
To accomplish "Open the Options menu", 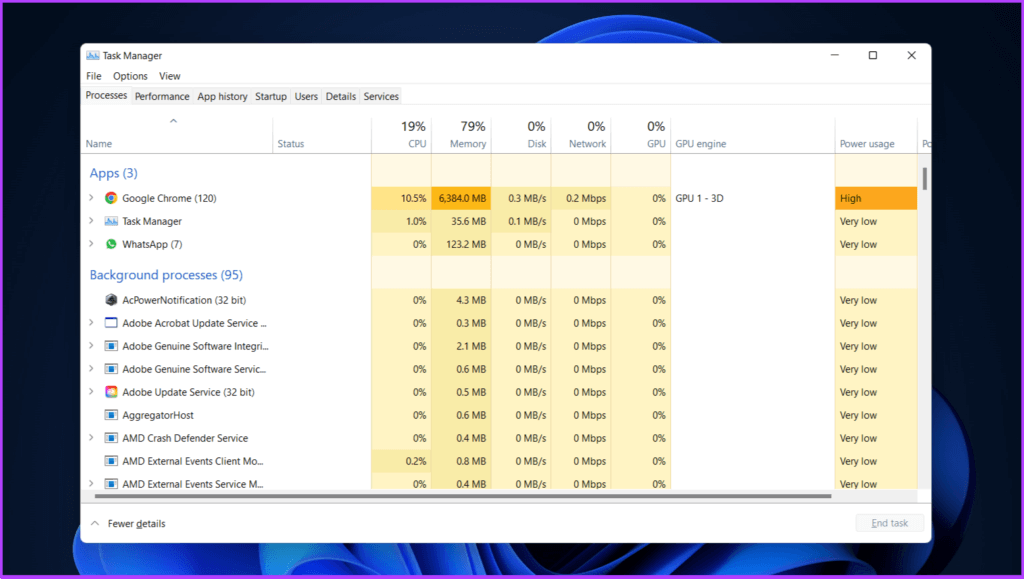I will pyautogui.click(x=130, y=76).
